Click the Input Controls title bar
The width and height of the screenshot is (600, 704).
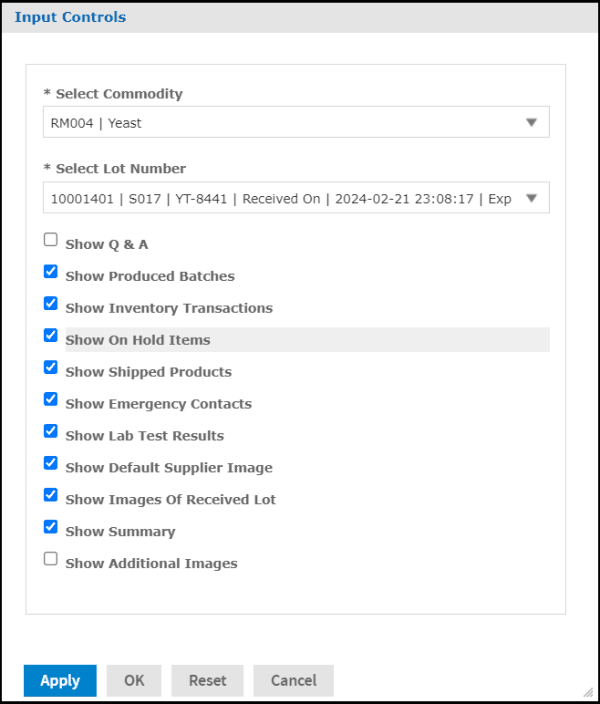(x=300, y=17)
